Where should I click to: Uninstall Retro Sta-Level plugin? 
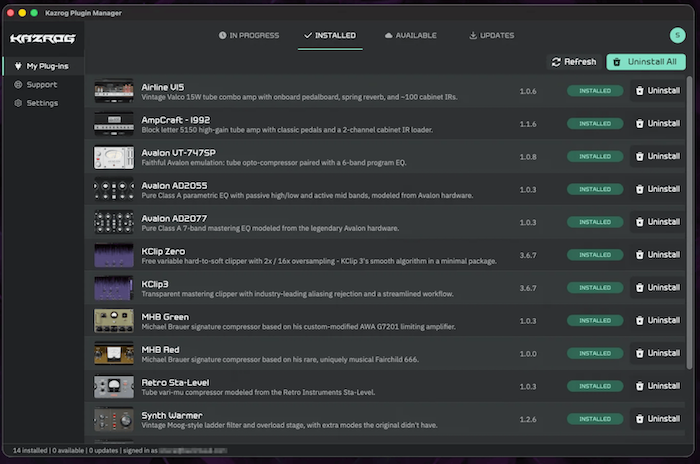658,386
